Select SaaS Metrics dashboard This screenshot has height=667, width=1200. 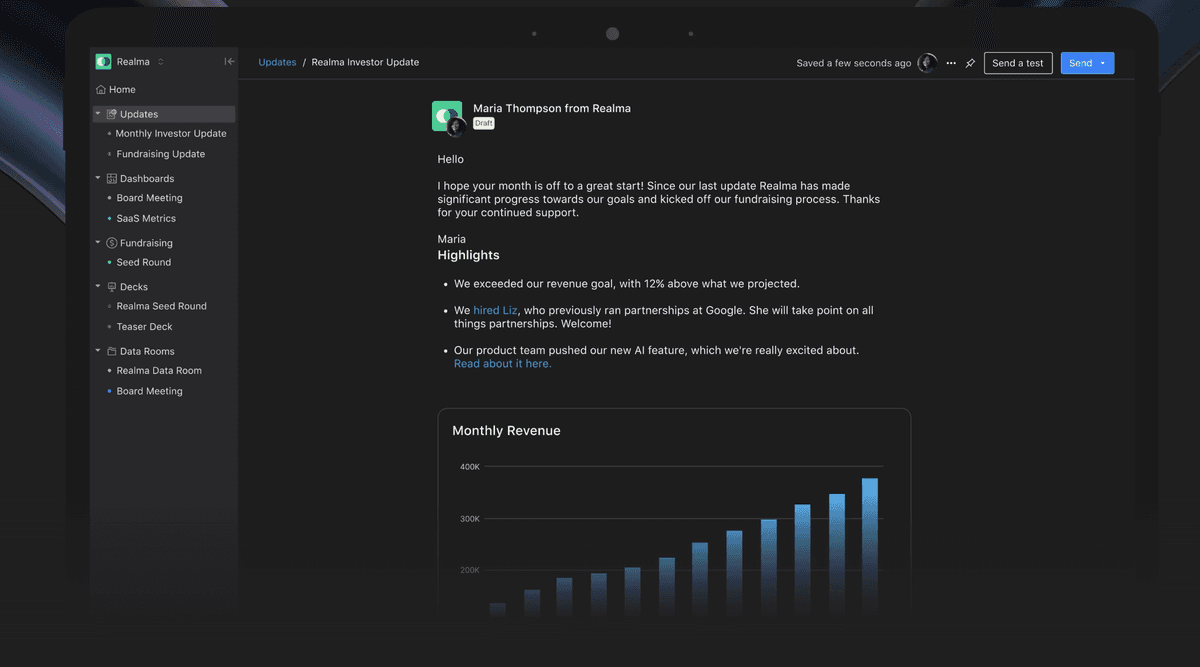click(x=146, y=218)
